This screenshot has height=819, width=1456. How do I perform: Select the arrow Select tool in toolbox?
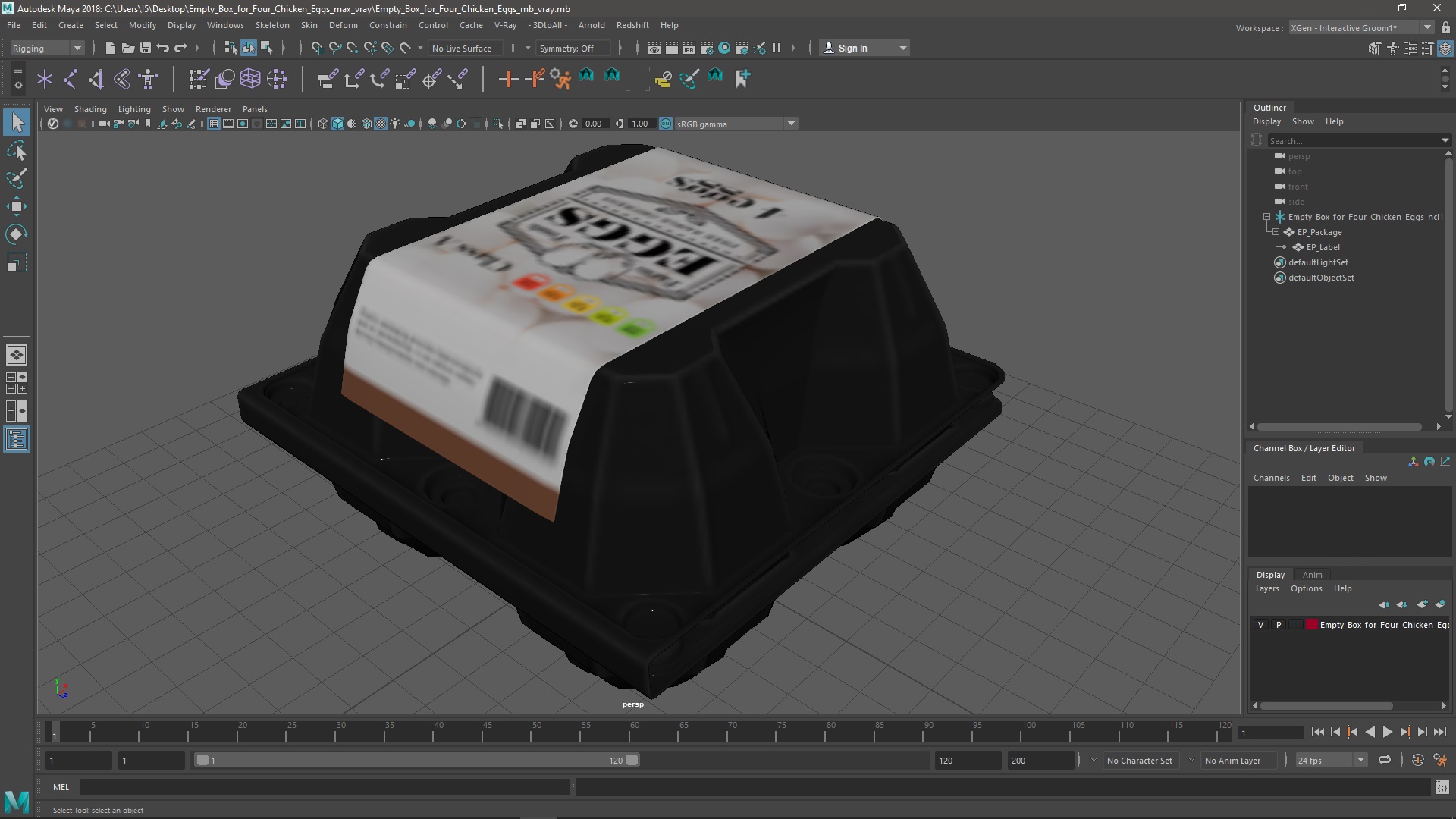tap(17, 122)
